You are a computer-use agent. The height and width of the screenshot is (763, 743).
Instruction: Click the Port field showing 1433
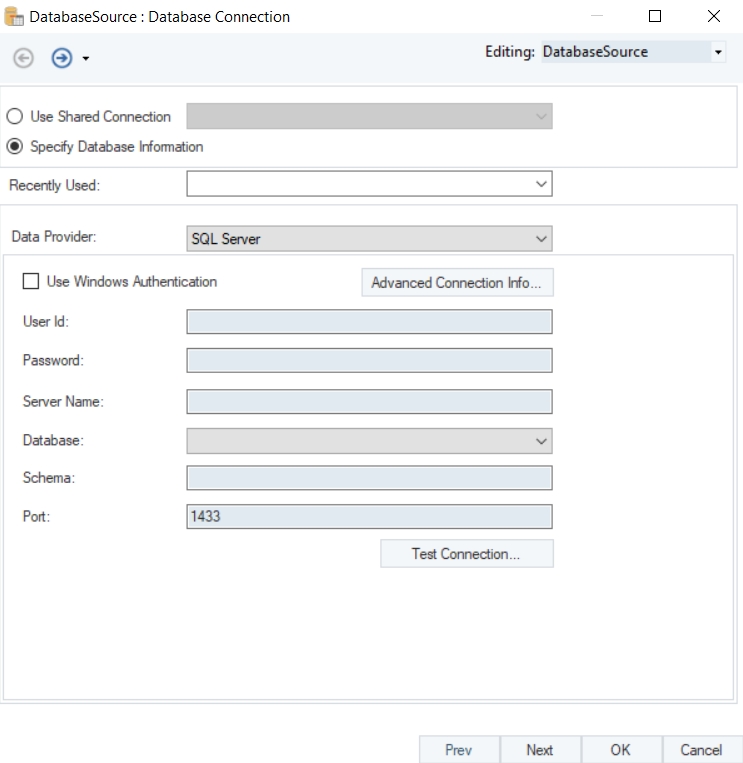click(368, 517)
